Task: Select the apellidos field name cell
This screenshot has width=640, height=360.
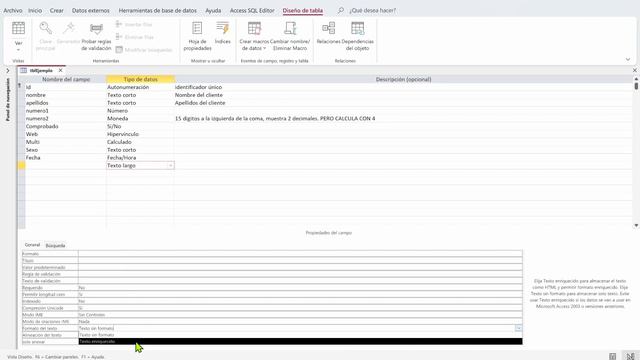Action: [x=65, y=103]
